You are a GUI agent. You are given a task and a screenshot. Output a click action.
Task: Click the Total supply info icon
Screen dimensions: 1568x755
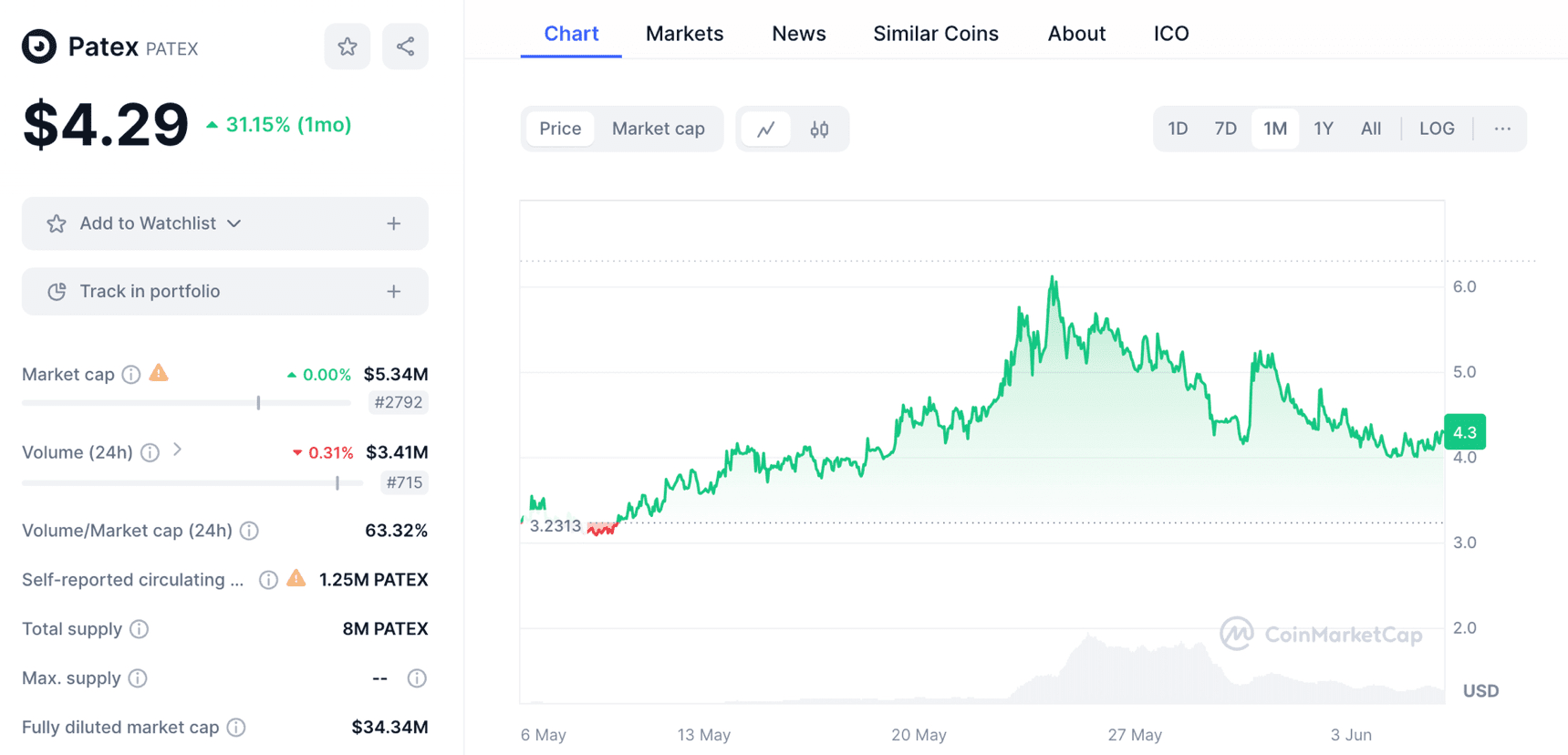pyautogui.click(x=140, y=629)
